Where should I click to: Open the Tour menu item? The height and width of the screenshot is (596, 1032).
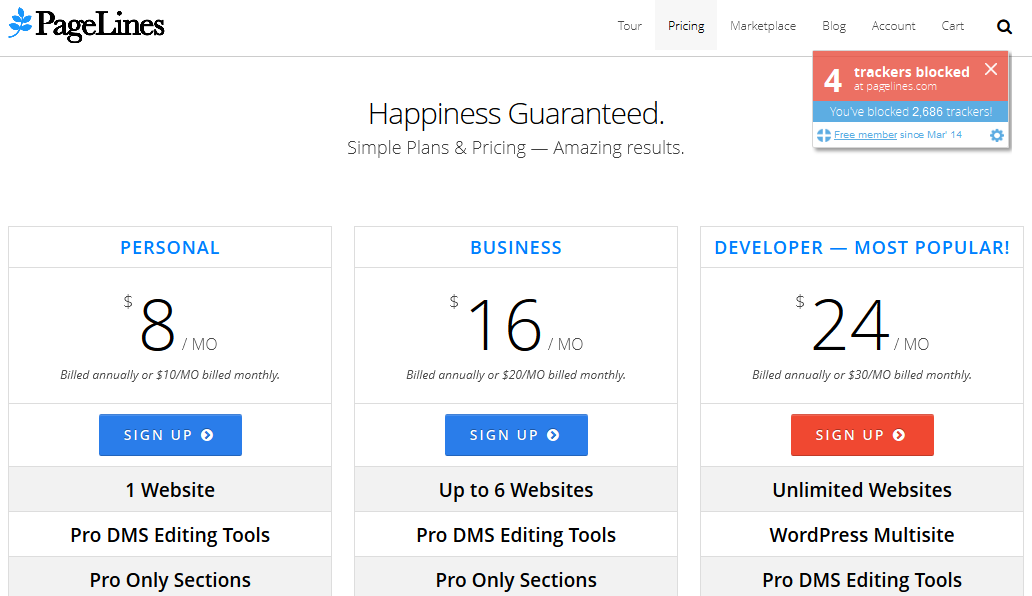(x=629, y=26)
